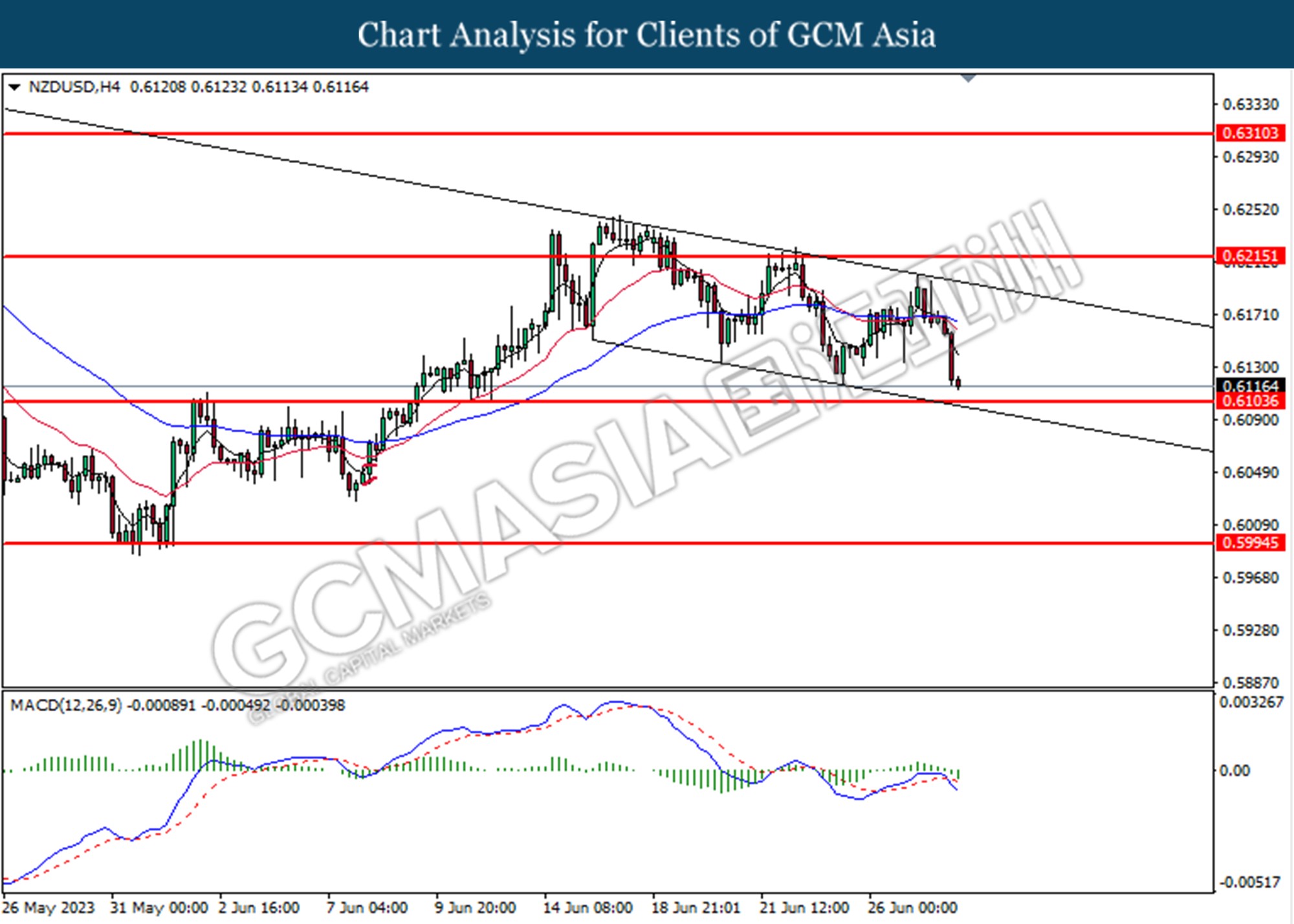Click the 21 Jun 12:00 time label
The image size is (1294, 924).
tap(804, 908)
